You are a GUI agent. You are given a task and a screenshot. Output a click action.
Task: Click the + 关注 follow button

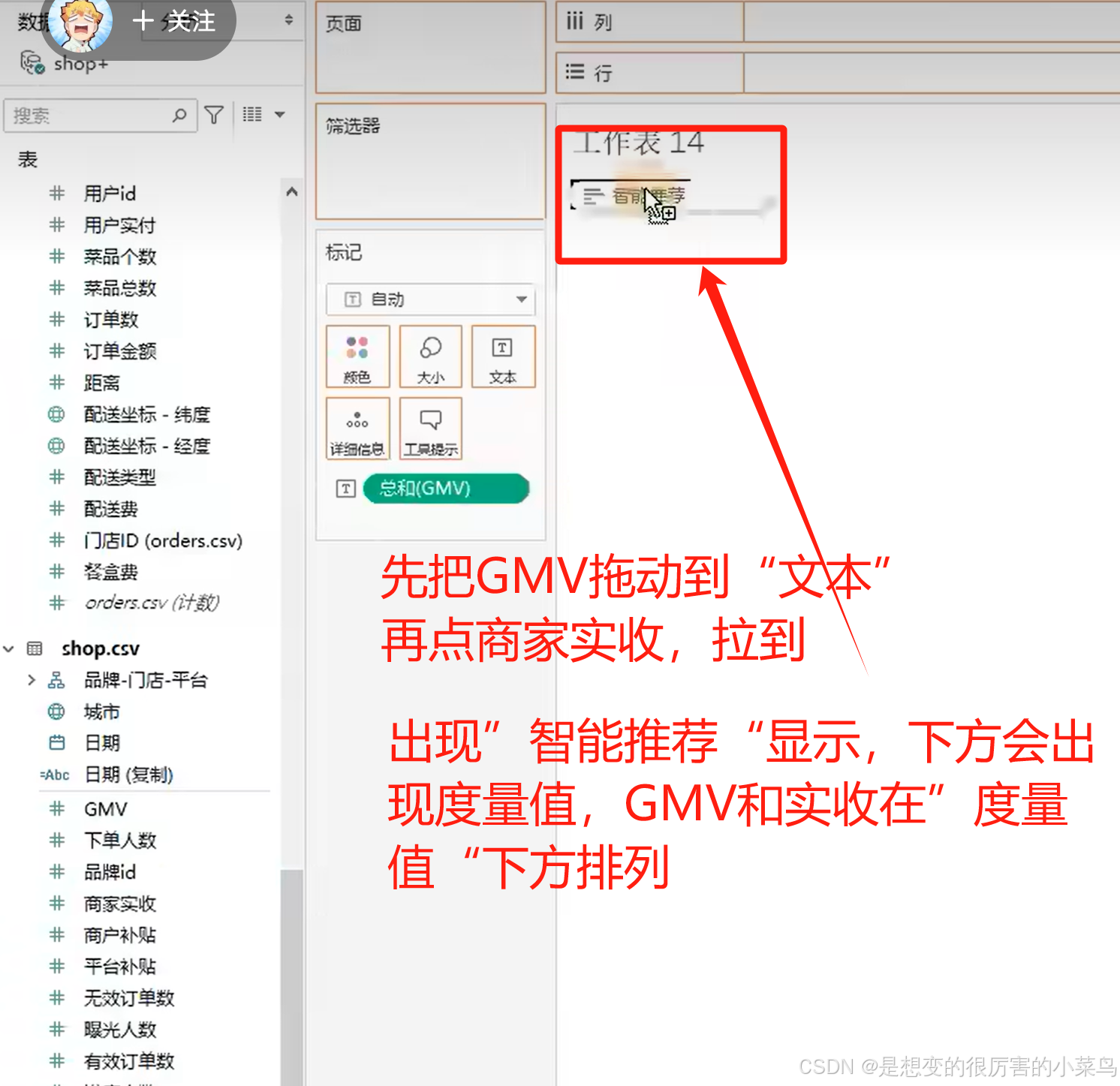pos(174,21)
